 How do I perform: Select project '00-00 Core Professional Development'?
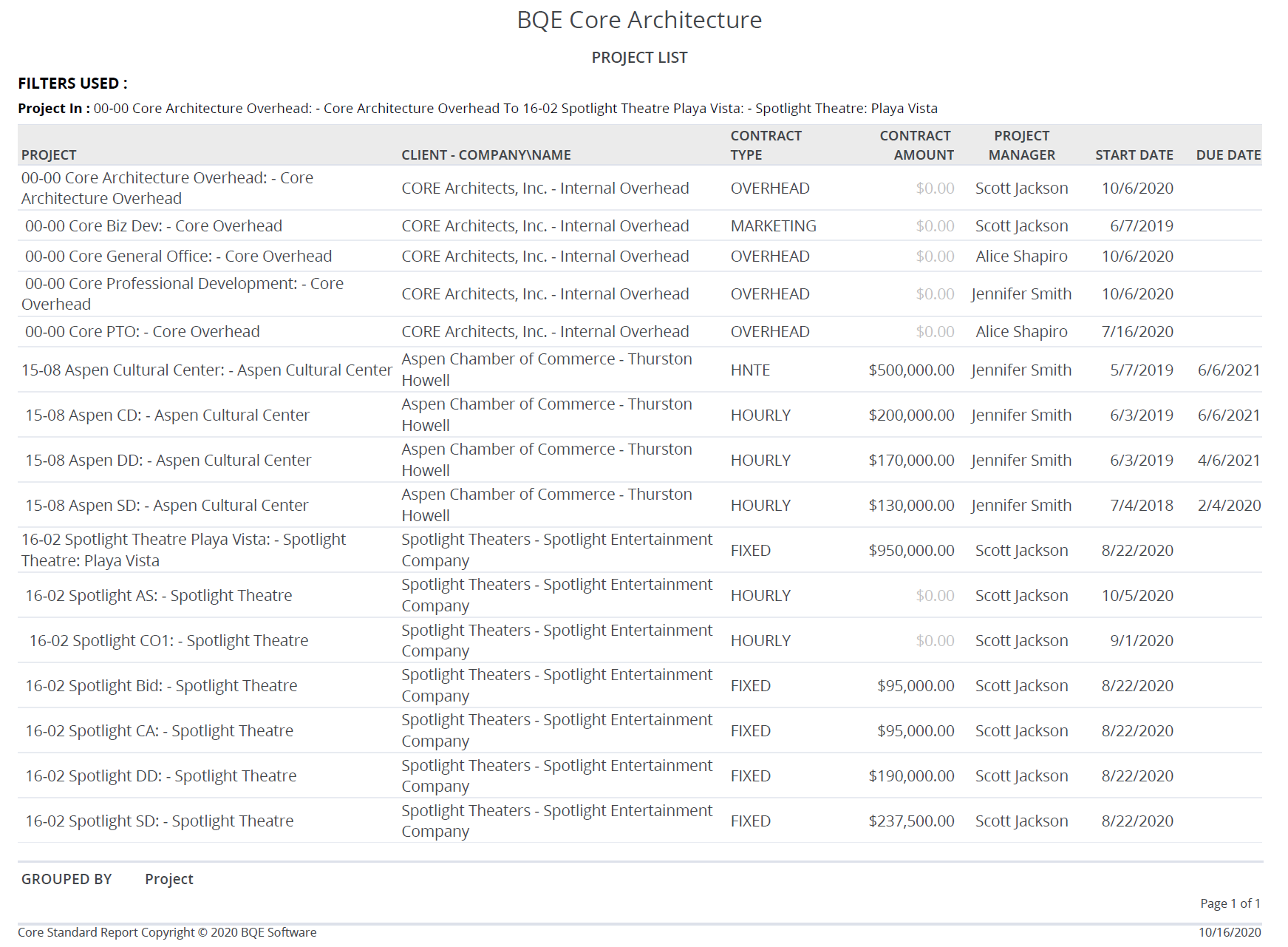tap(183, 294)
